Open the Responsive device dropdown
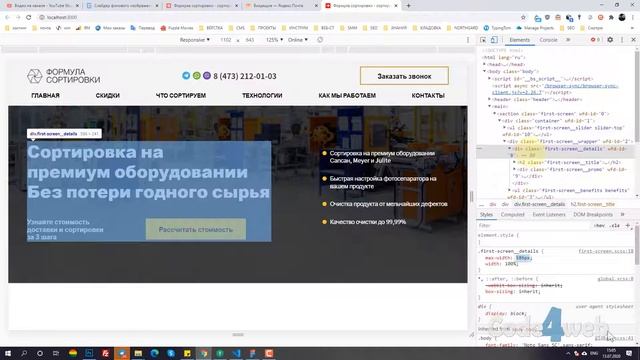The height and width of the screenshot is (360, 640). click(195, 40)
